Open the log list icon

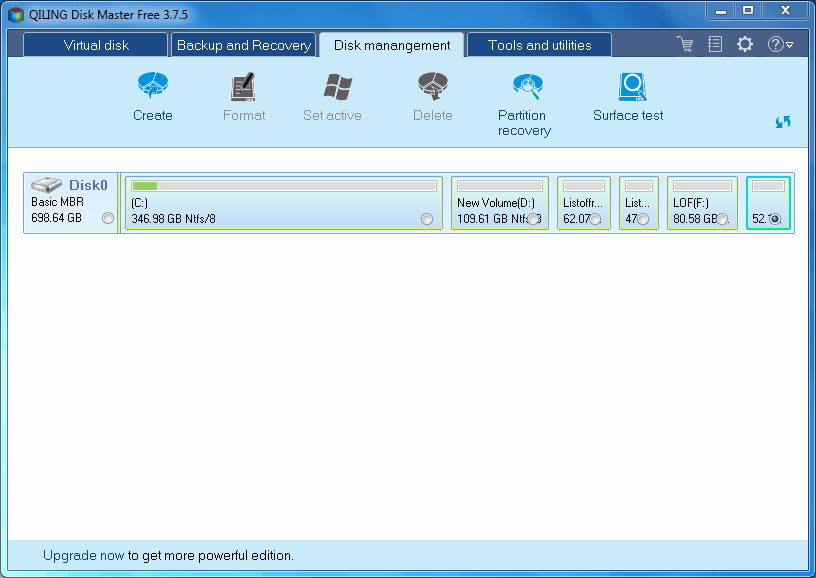[x=715, y=44]
